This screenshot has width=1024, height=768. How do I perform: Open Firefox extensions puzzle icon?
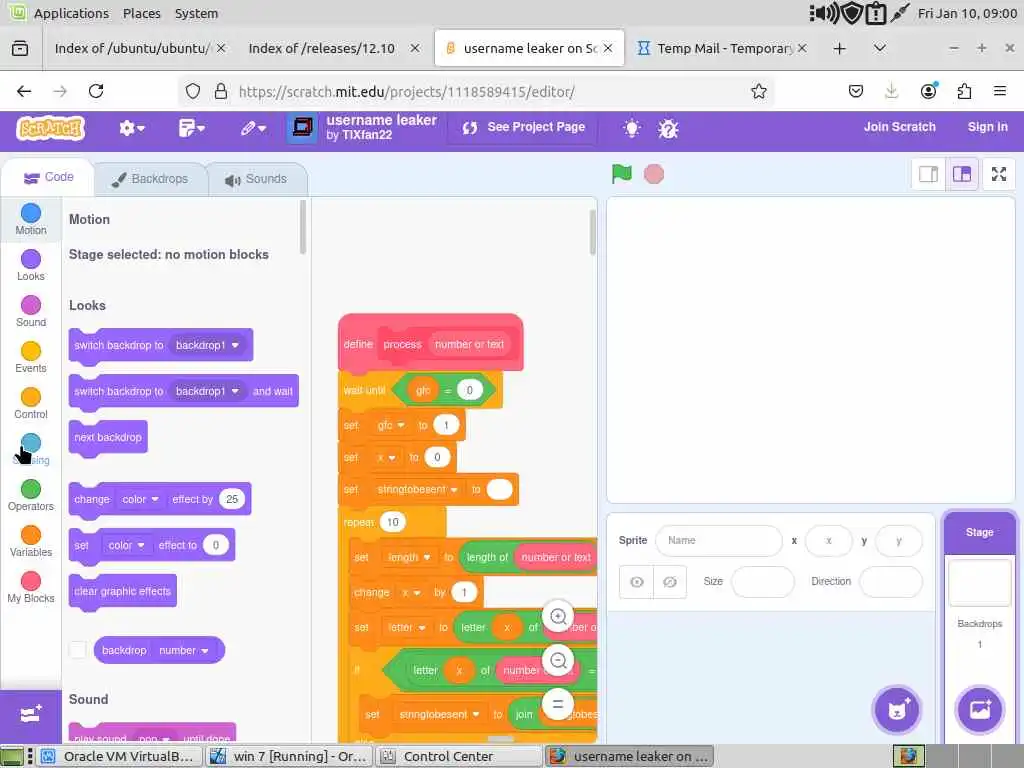point(964,91)
